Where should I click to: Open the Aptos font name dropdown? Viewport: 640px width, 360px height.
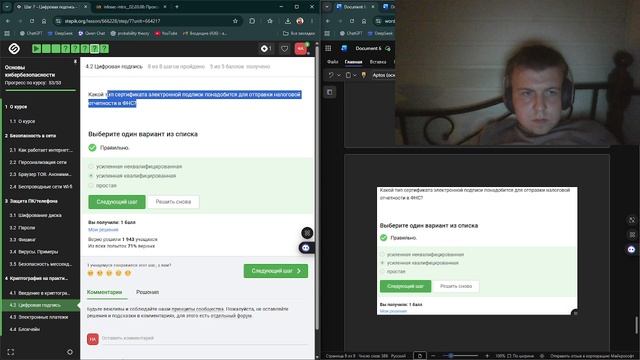(x=383, y=75)
